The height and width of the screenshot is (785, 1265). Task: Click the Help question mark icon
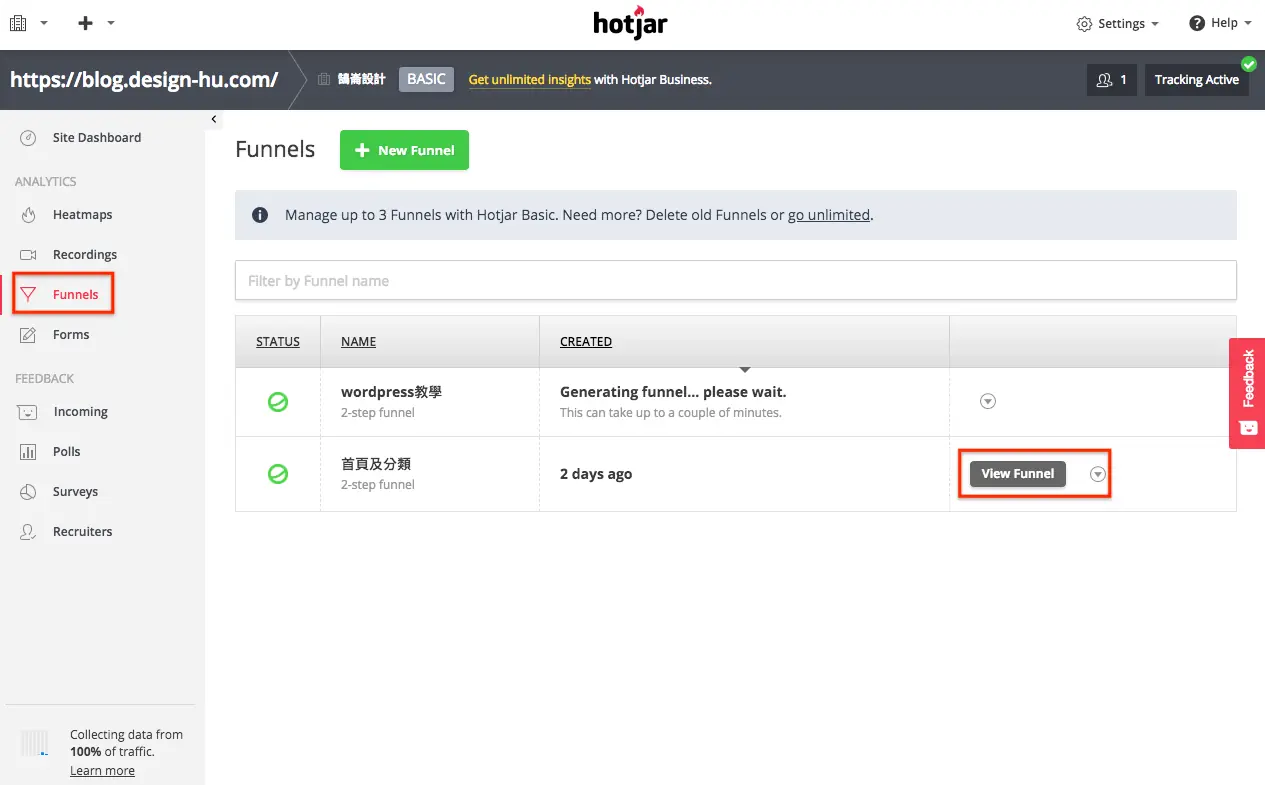(1196, 23)
